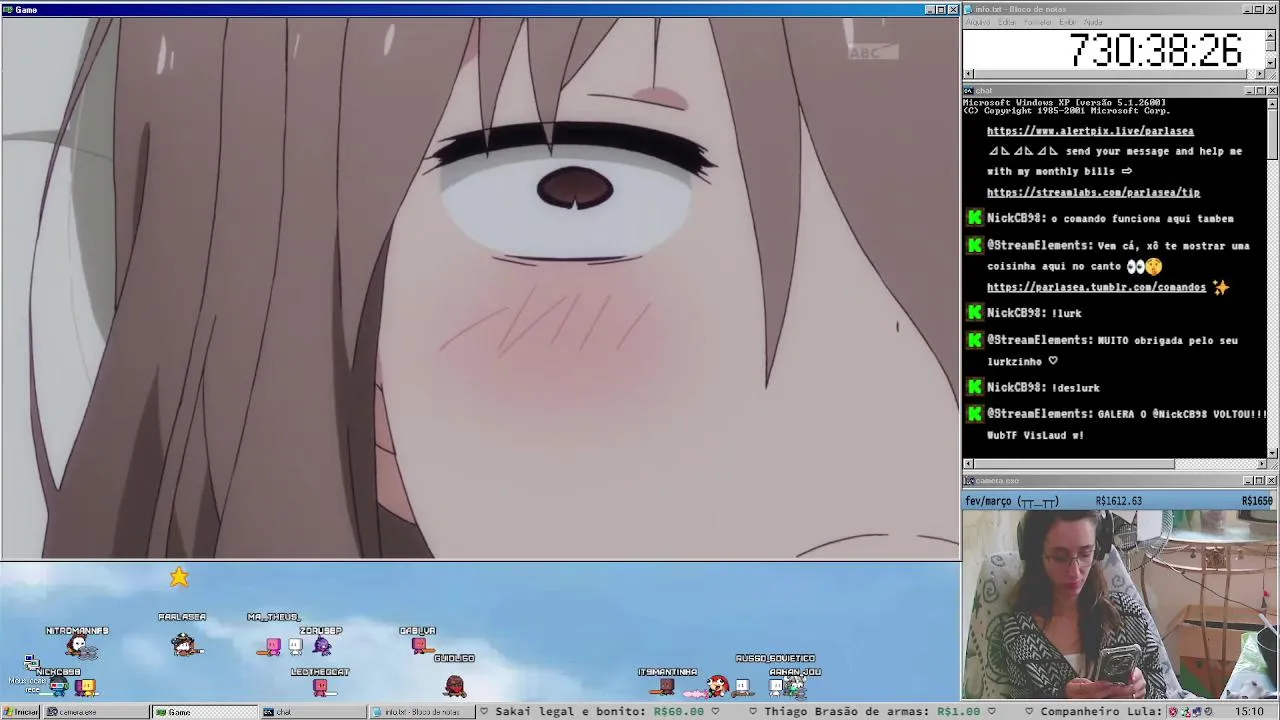
Task: Click the ITSMANTINHA avatar character
Action: pos(668,687)
